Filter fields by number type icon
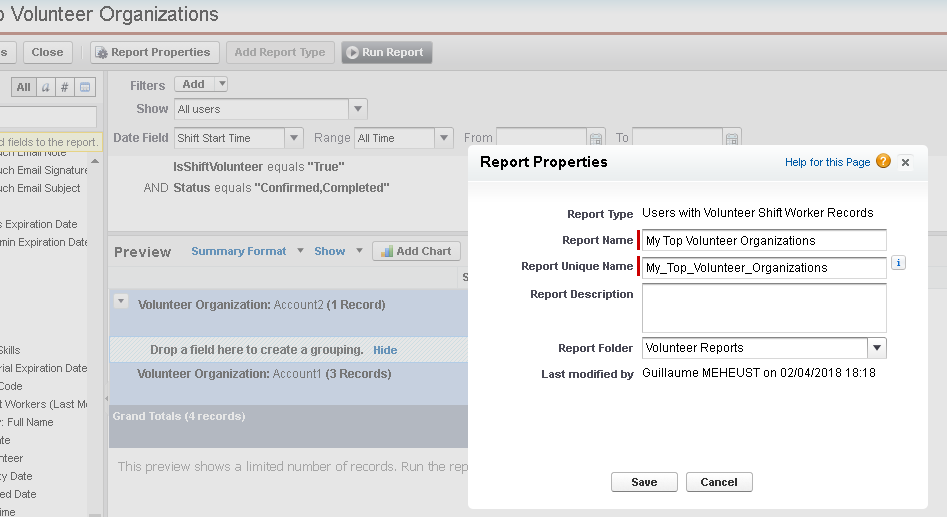The width and height of the screenshot is (947, 517). click(65, 87)
